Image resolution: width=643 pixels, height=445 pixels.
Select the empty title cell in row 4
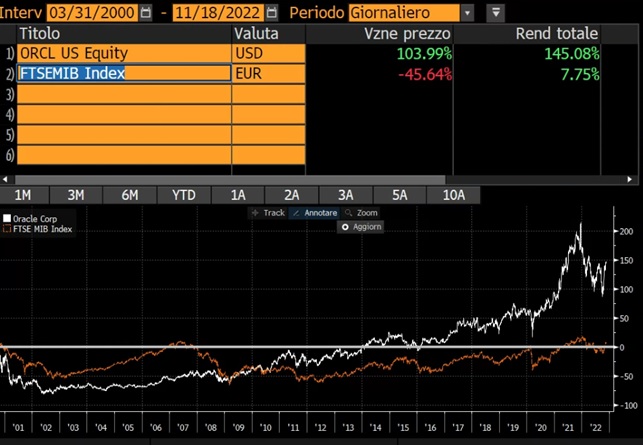tap(124, 115)
